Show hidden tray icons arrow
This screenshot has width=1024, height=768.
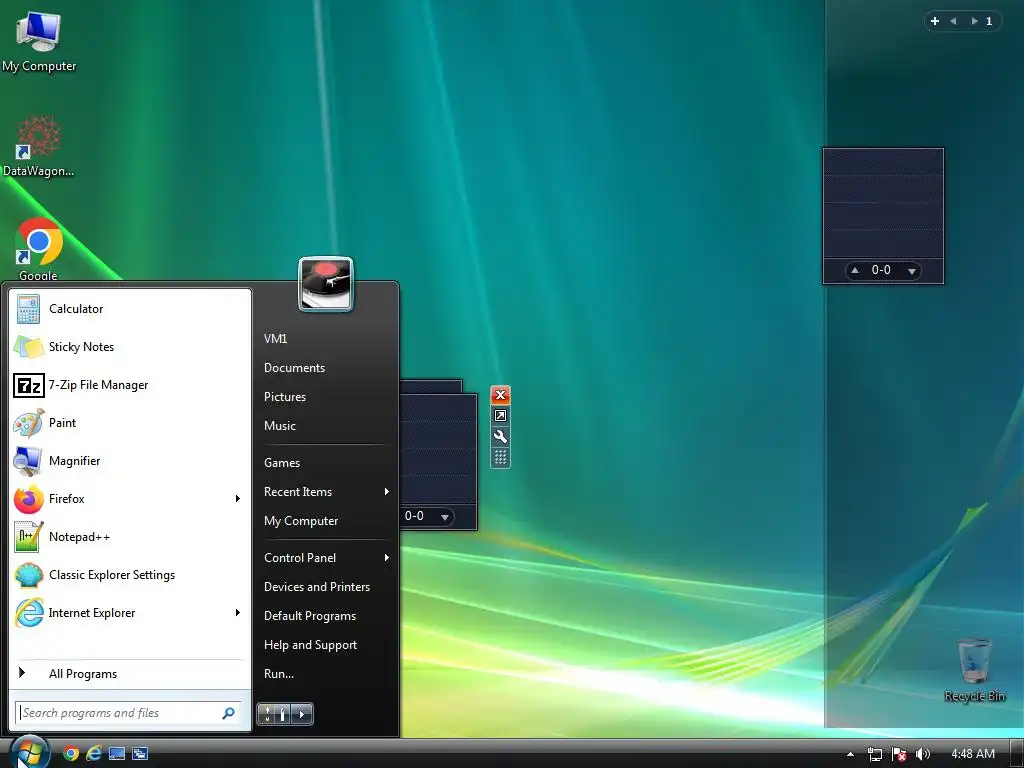[850, 754]
